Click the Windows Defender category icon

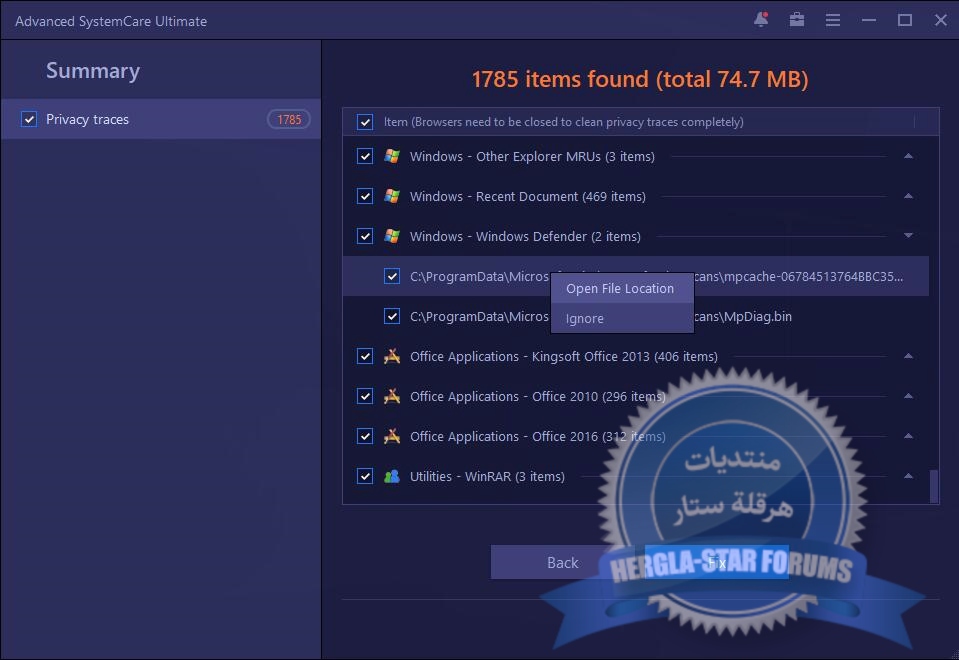point(394,236)
